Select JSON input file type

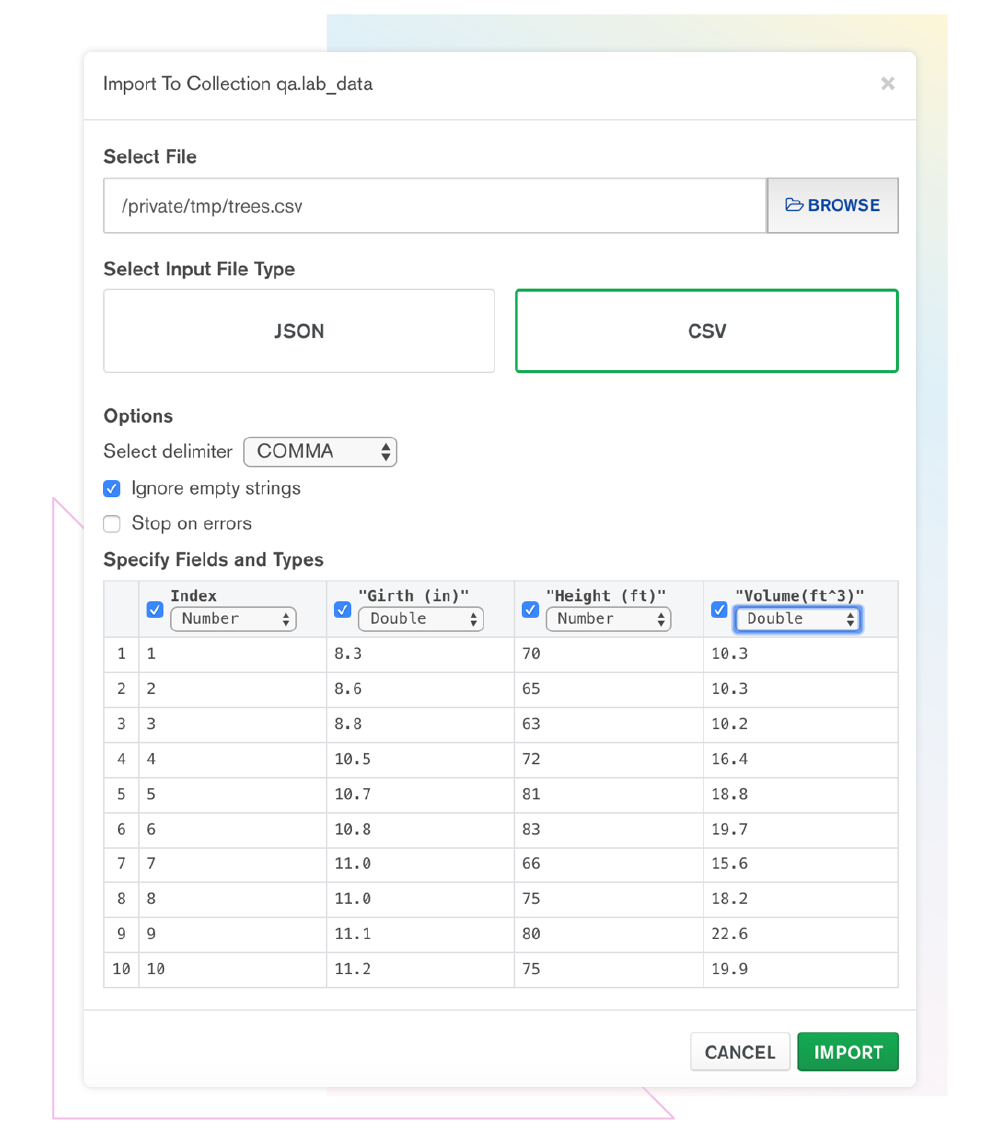pyautogui.click(x=299, y=331)
